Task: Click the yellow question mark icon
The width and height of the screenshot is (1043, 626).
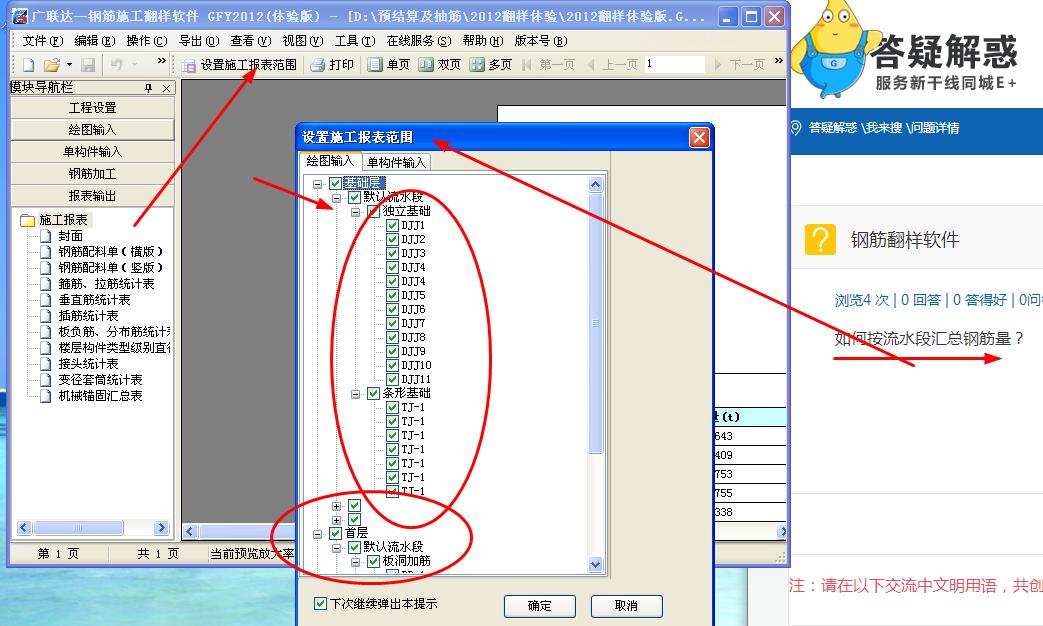Action: pos(820,239)
